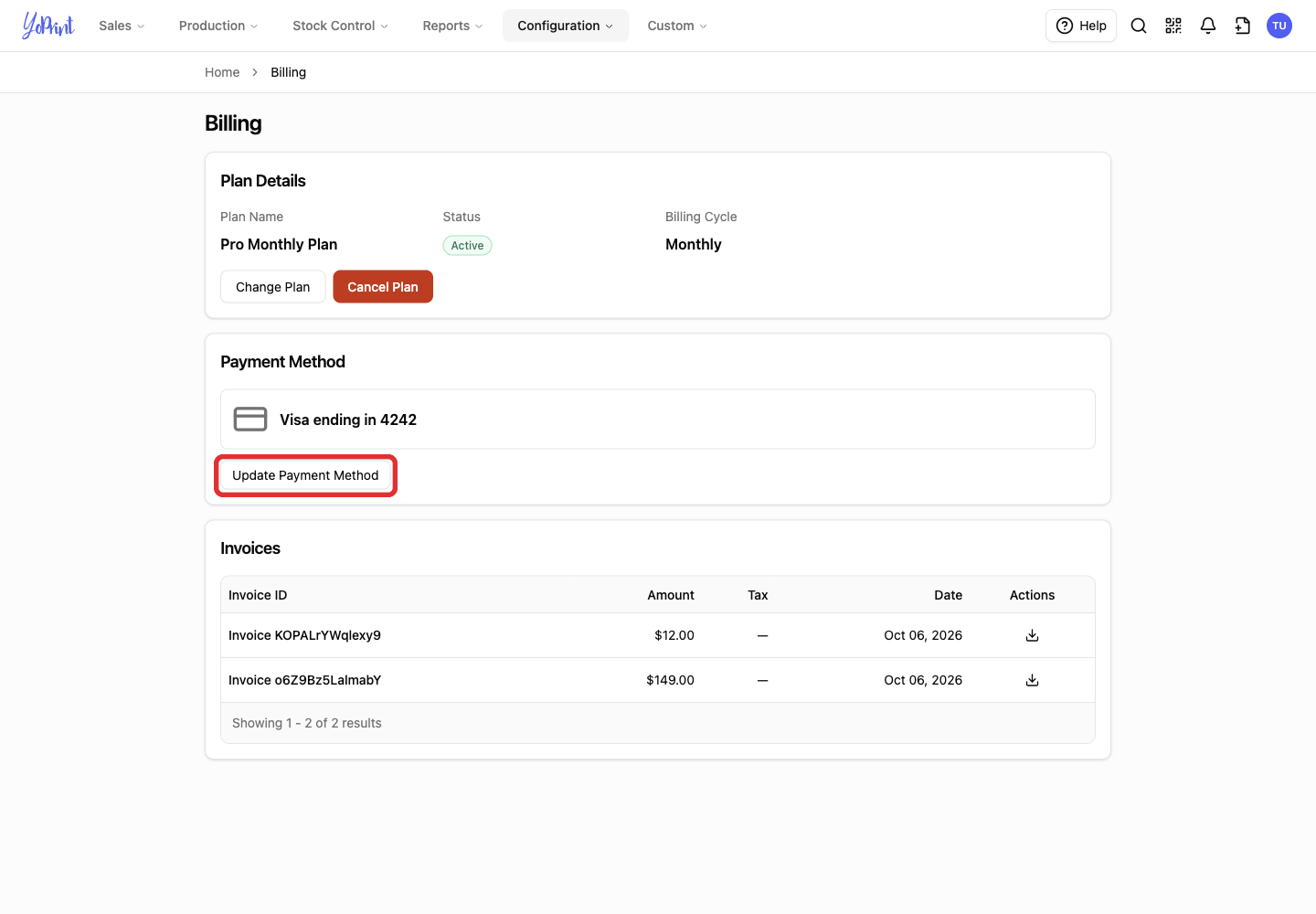Click the Amount column header
The height and width of the screenshot is (914, 1316).
click(671, 595)
